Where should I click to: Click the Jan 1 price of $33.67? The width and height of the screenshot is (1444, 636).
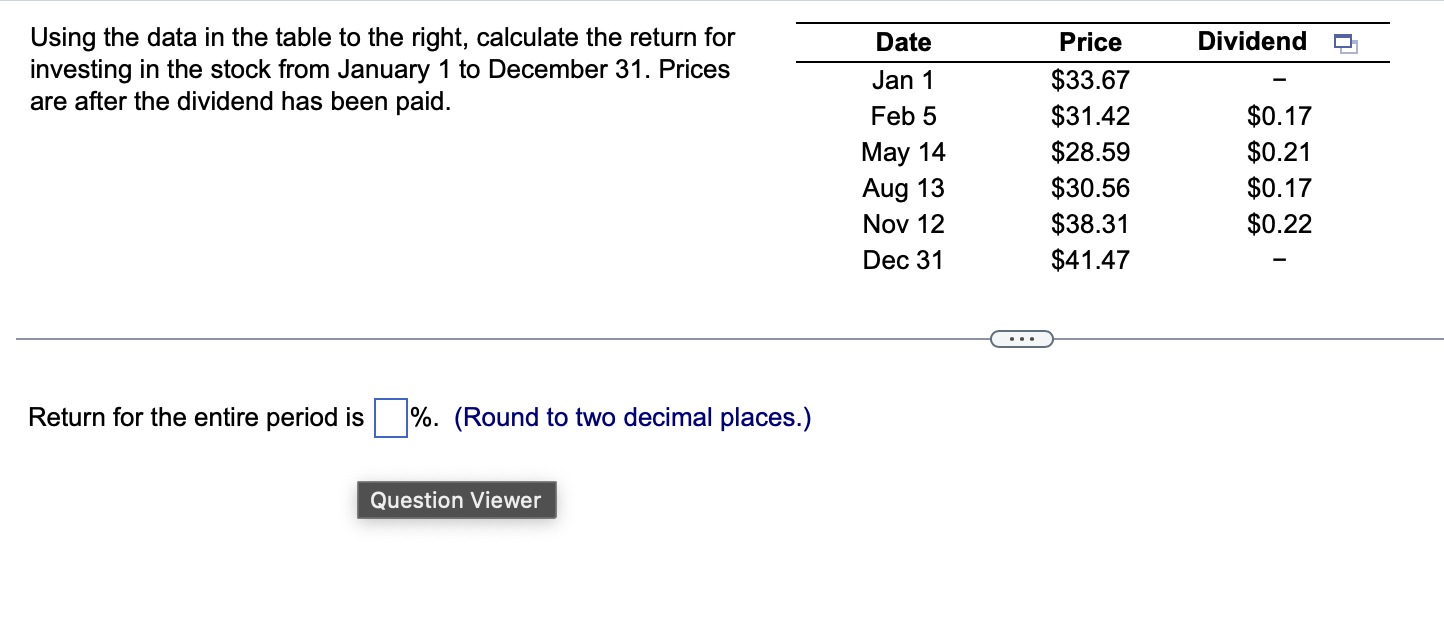[1090, 80]
